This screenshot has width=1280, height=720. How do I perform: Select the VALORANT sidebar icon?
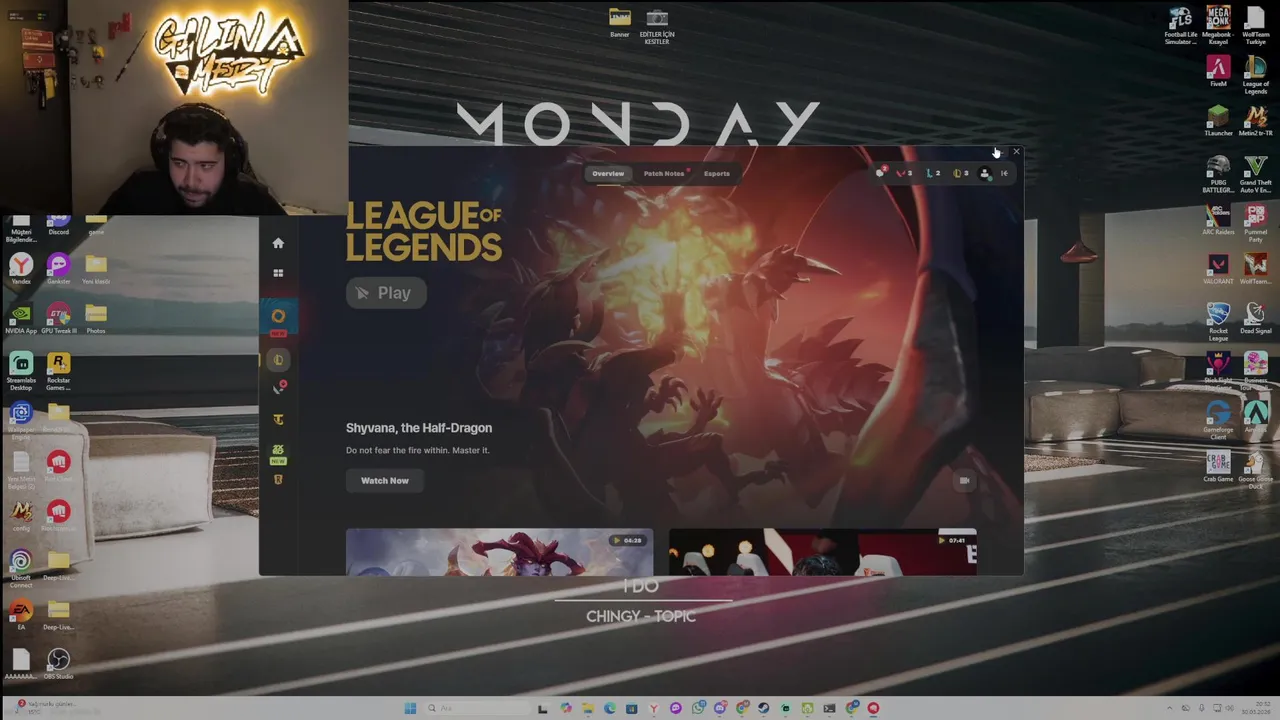click(x=279, y=388)
